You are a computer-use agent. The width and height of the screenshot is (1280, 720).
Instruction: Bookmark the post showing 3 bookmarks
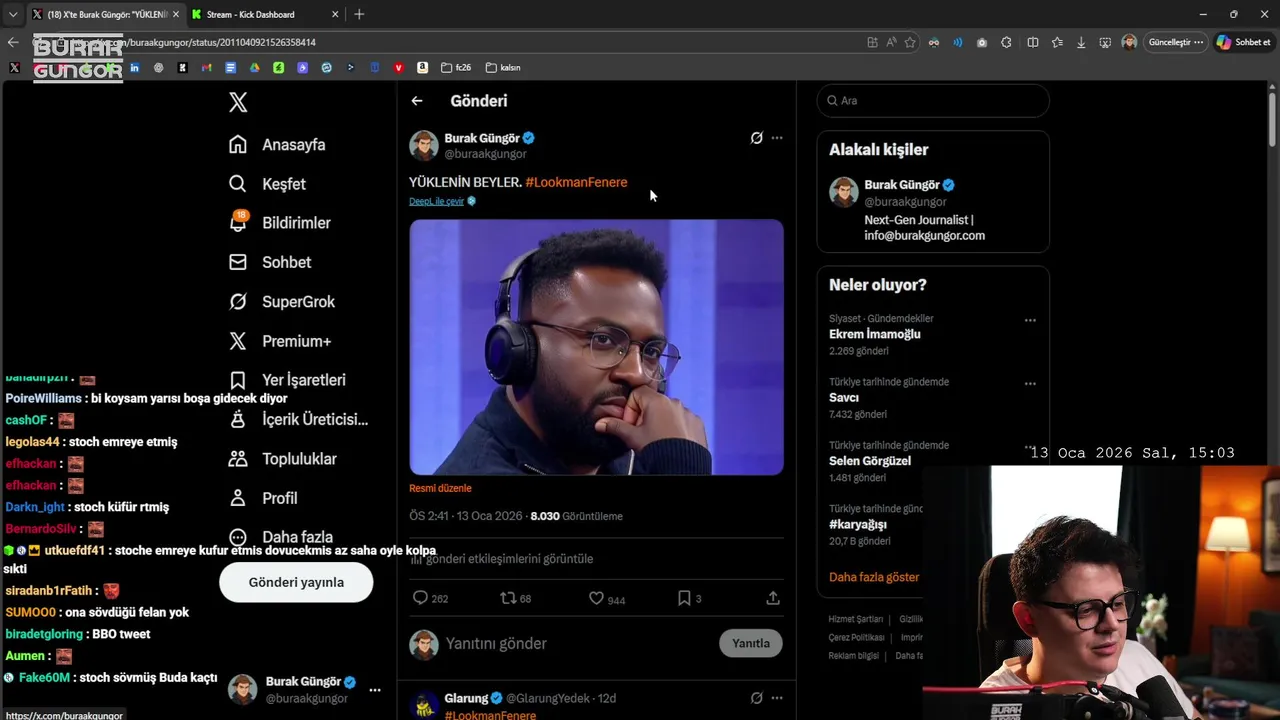coord(684,598)
